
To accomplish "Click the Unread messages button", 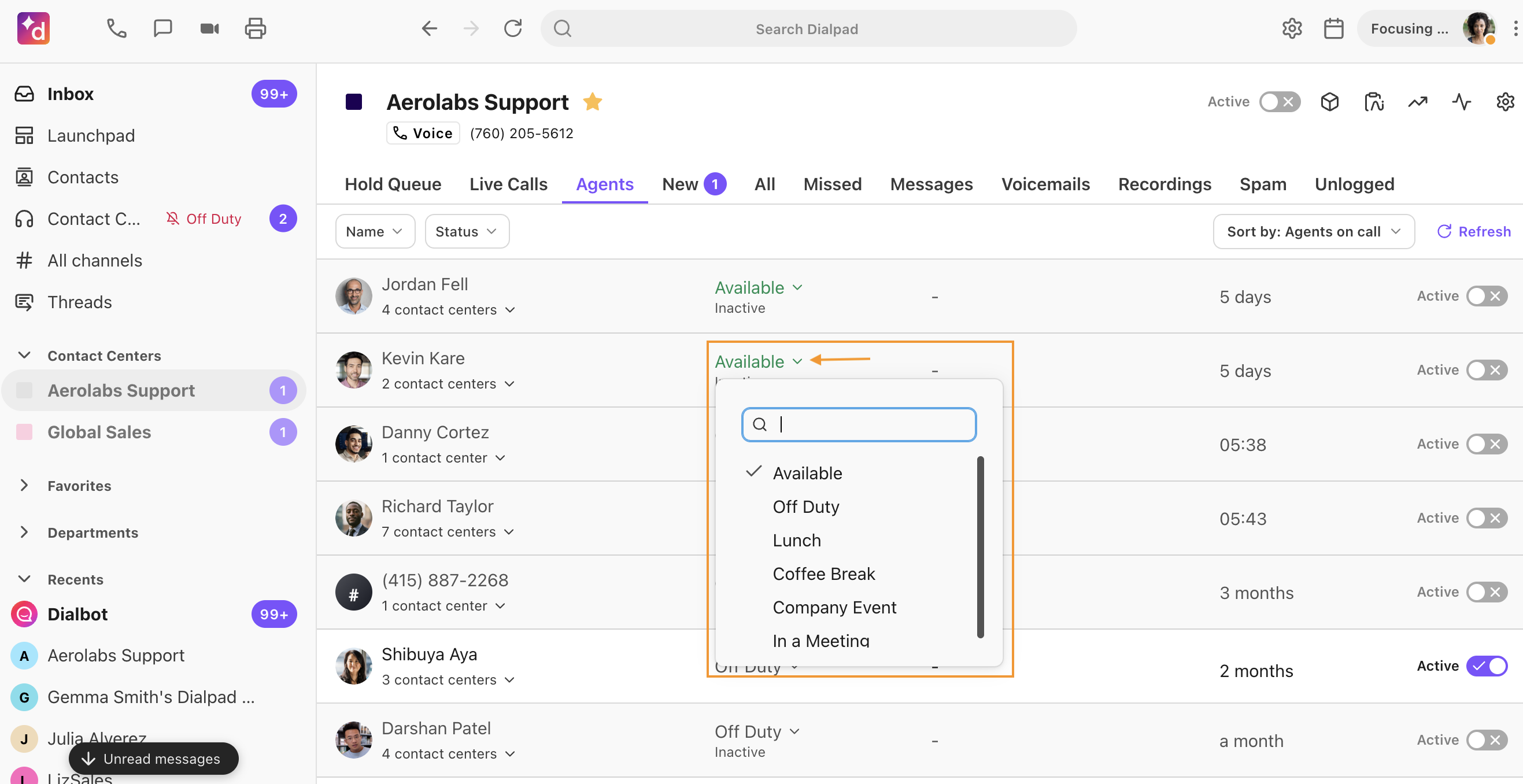I will click(154, 759).
